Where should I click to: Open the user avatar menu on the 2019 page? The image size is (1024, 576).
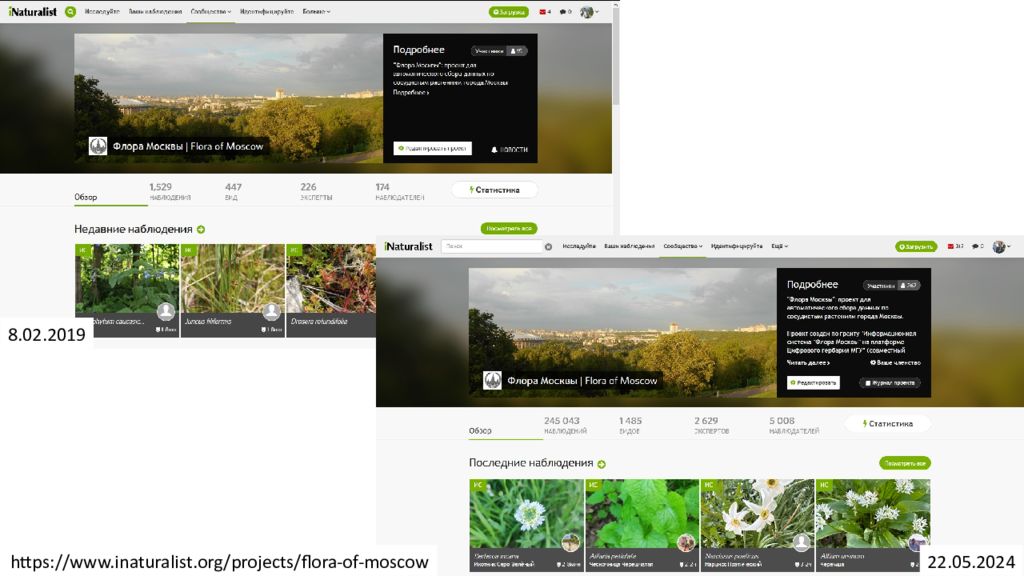click(589, 12)
